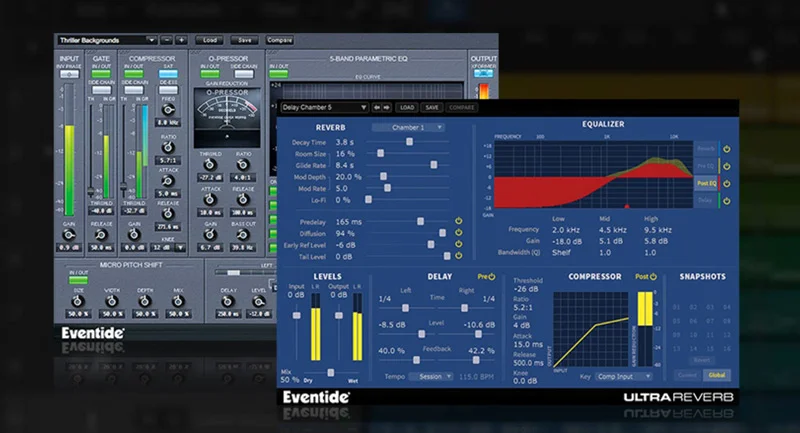Image resolution: width=800 pixels, height=433 pixels.
Task: Click the minus preset button in channel strip
Action: [x=166, y=40]
